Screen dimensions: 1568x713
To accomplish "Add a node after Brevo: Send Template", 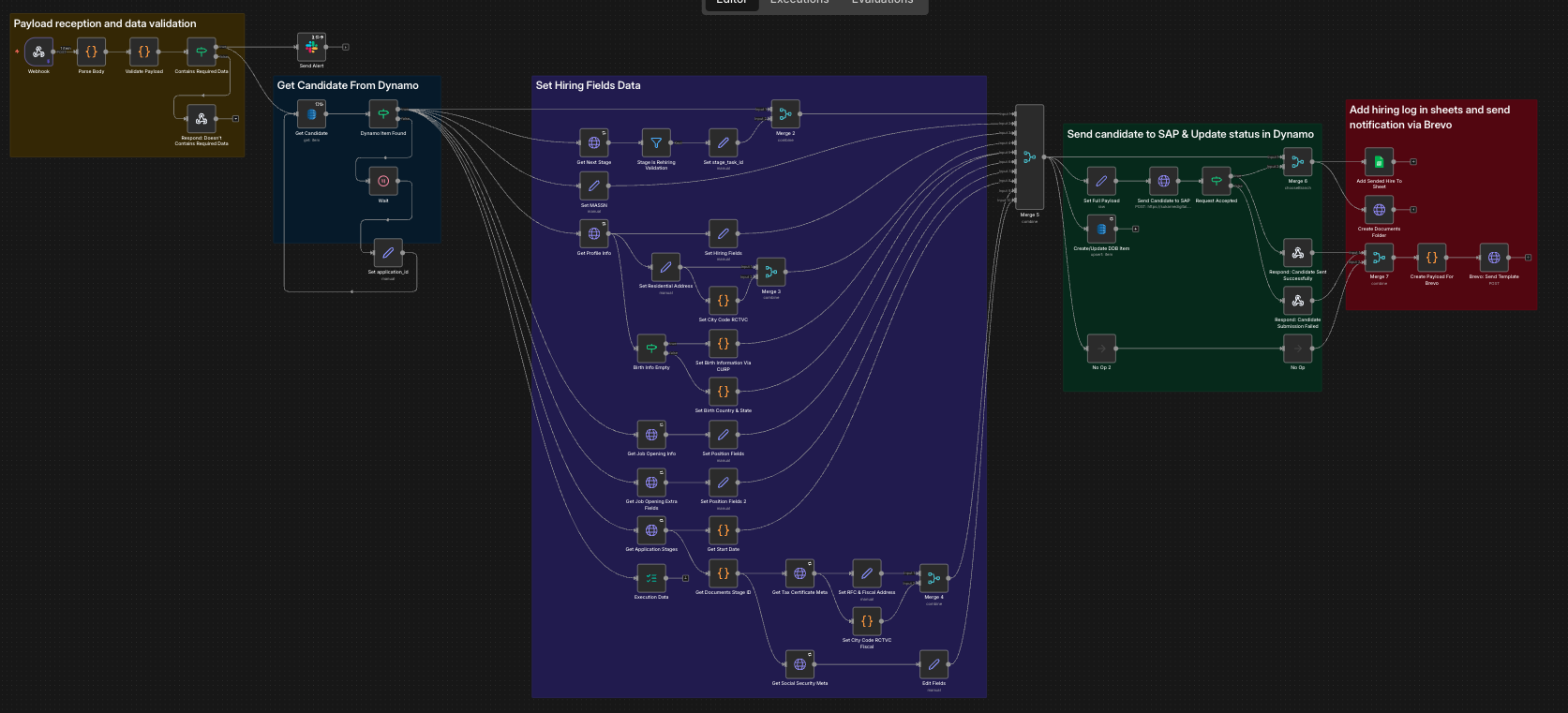I will 1528,258.
